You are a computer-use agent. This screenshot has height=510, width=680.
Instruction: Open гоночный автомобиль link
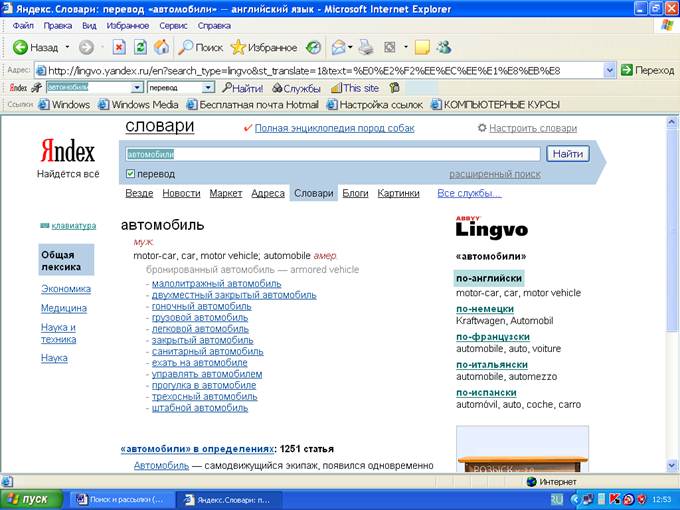click(202, 306)
